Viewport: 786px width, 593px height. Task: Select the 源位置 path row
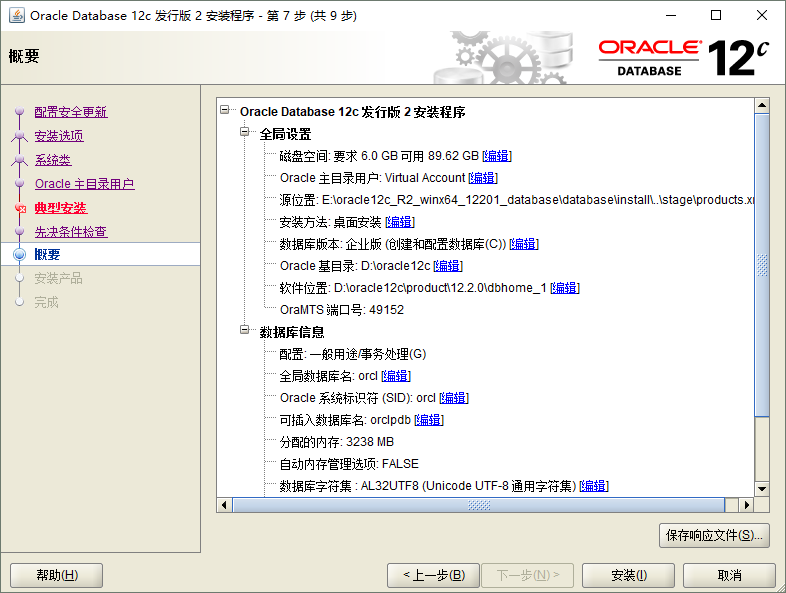tap(517, 200)
